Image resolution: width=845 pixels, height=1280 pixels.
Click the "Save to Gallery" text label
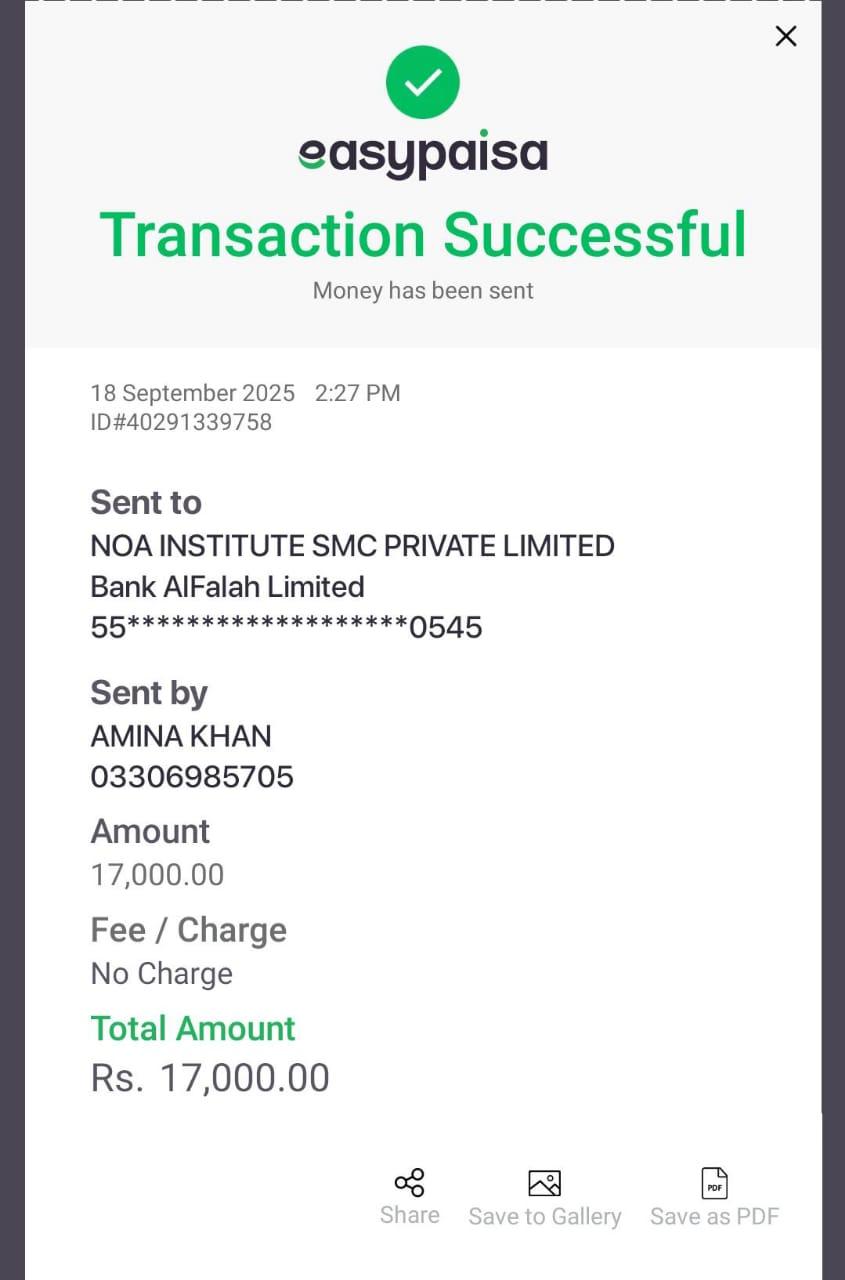click(x=544, y=1216)
